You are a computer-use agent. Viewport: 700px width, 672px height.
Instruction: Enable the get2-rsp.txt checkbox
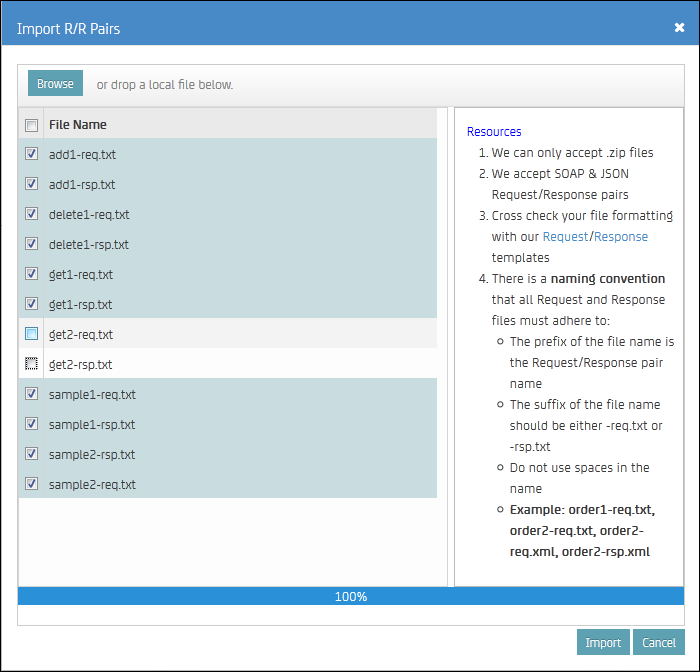click(31, 364)
